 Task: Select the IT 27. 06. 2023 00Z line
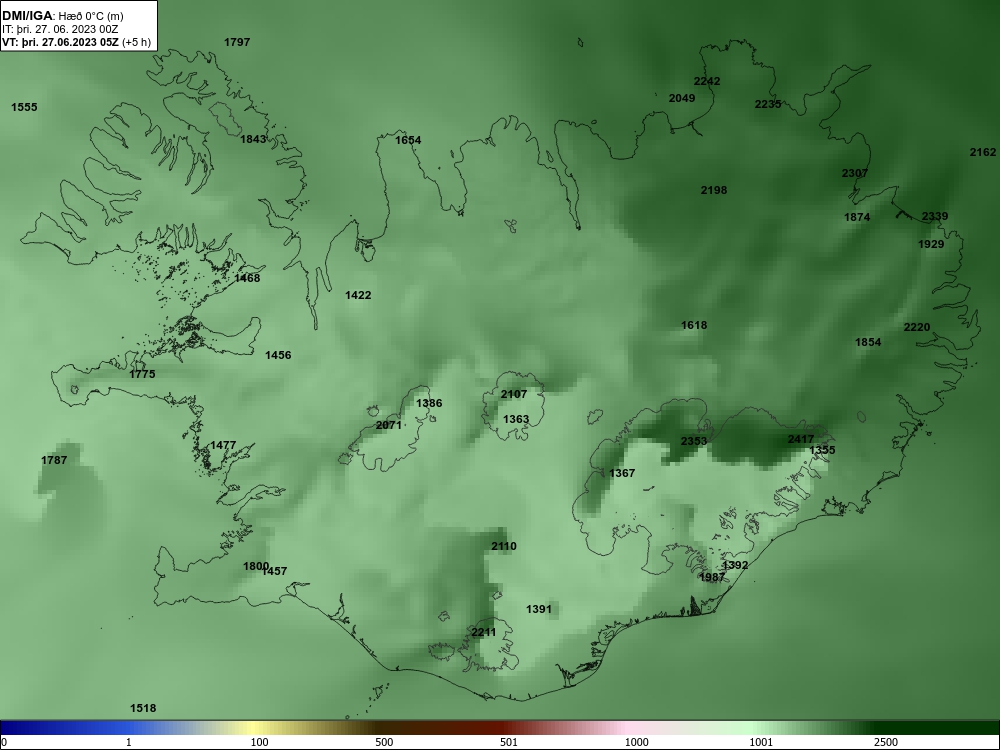(60, 29)
